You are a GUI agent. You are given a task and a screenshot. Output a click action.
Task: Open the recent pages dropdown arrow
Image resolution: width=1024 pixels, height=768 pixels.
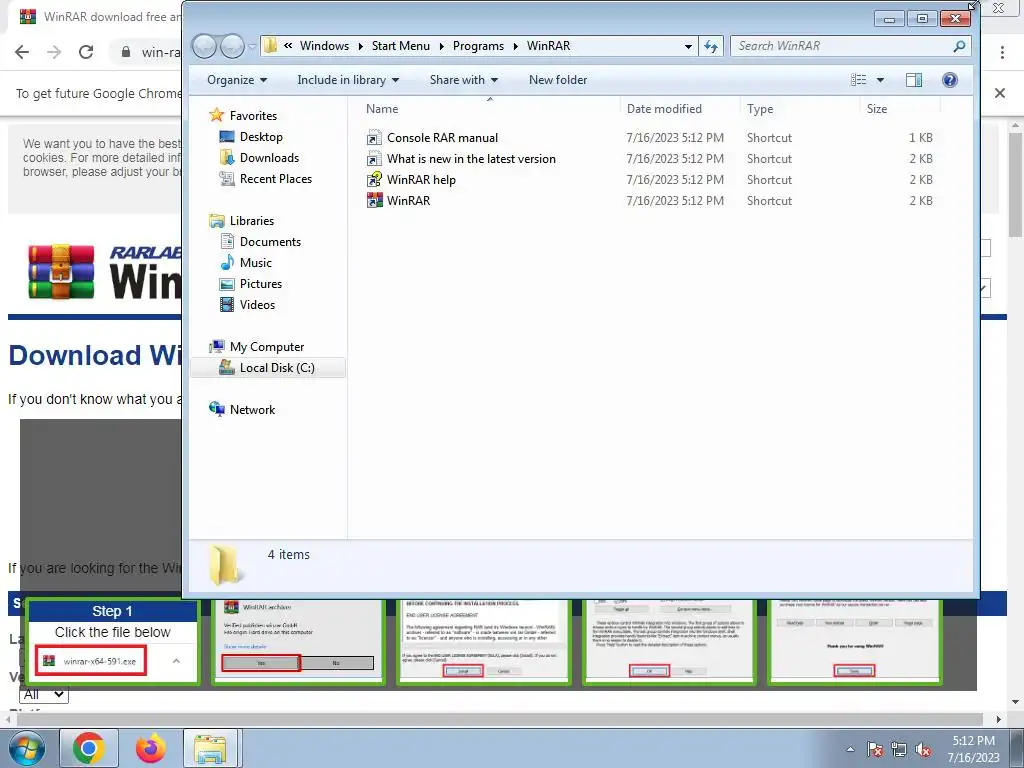point(251,46)
